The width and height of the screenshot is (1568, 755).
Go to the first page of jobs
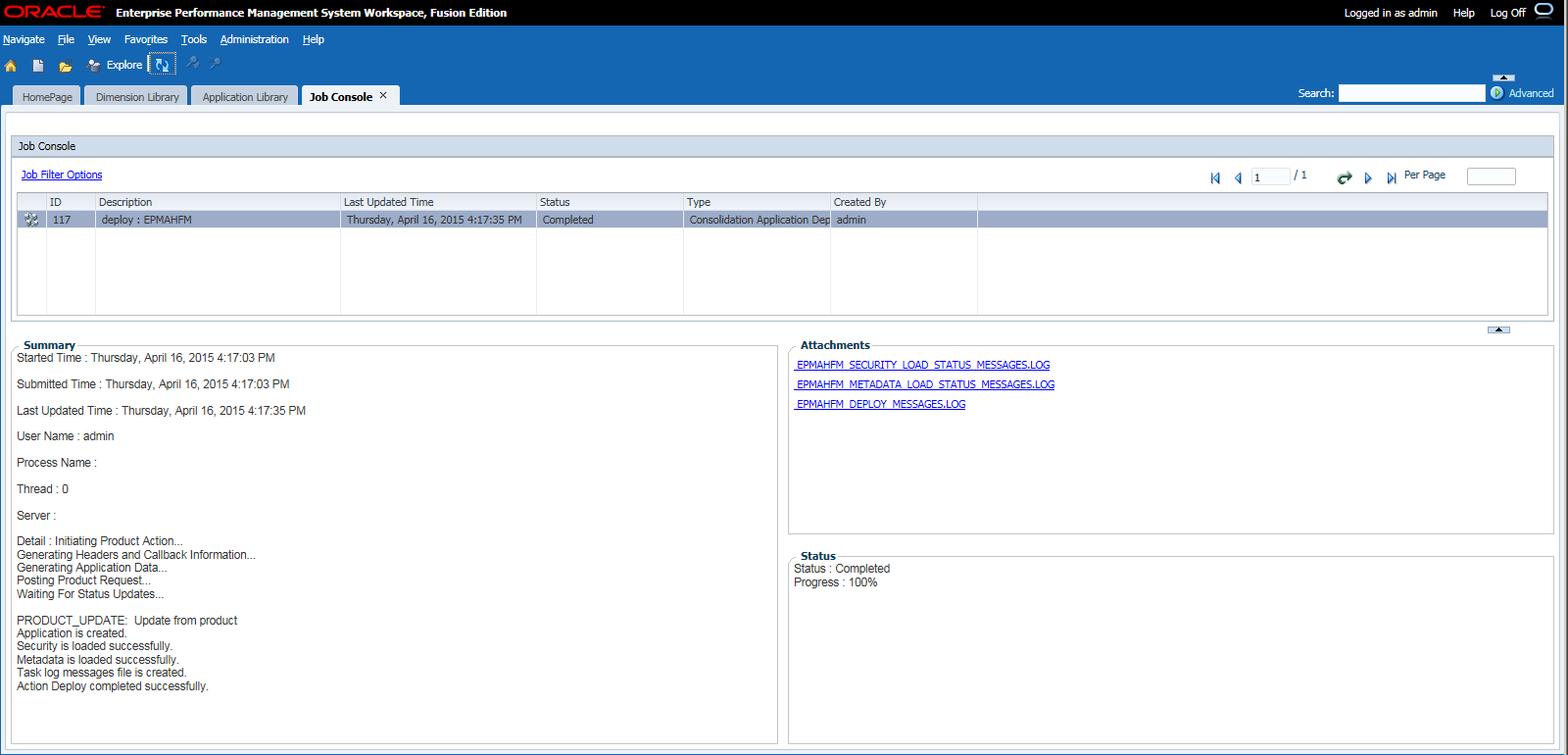[1215, 178]
